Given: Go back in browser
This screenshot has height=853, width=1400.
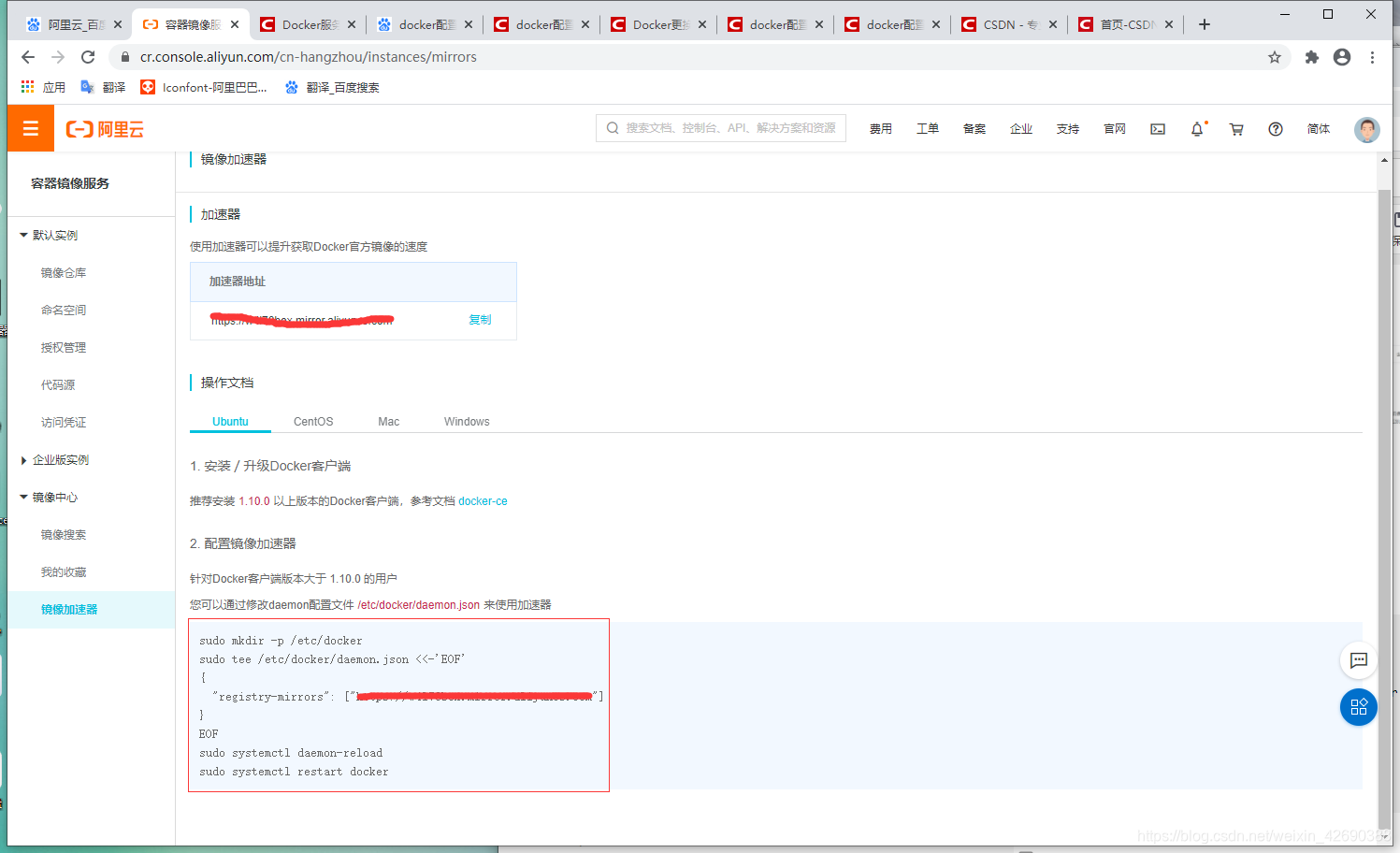Looking at the screenshot, I should [x=28, y=57].
